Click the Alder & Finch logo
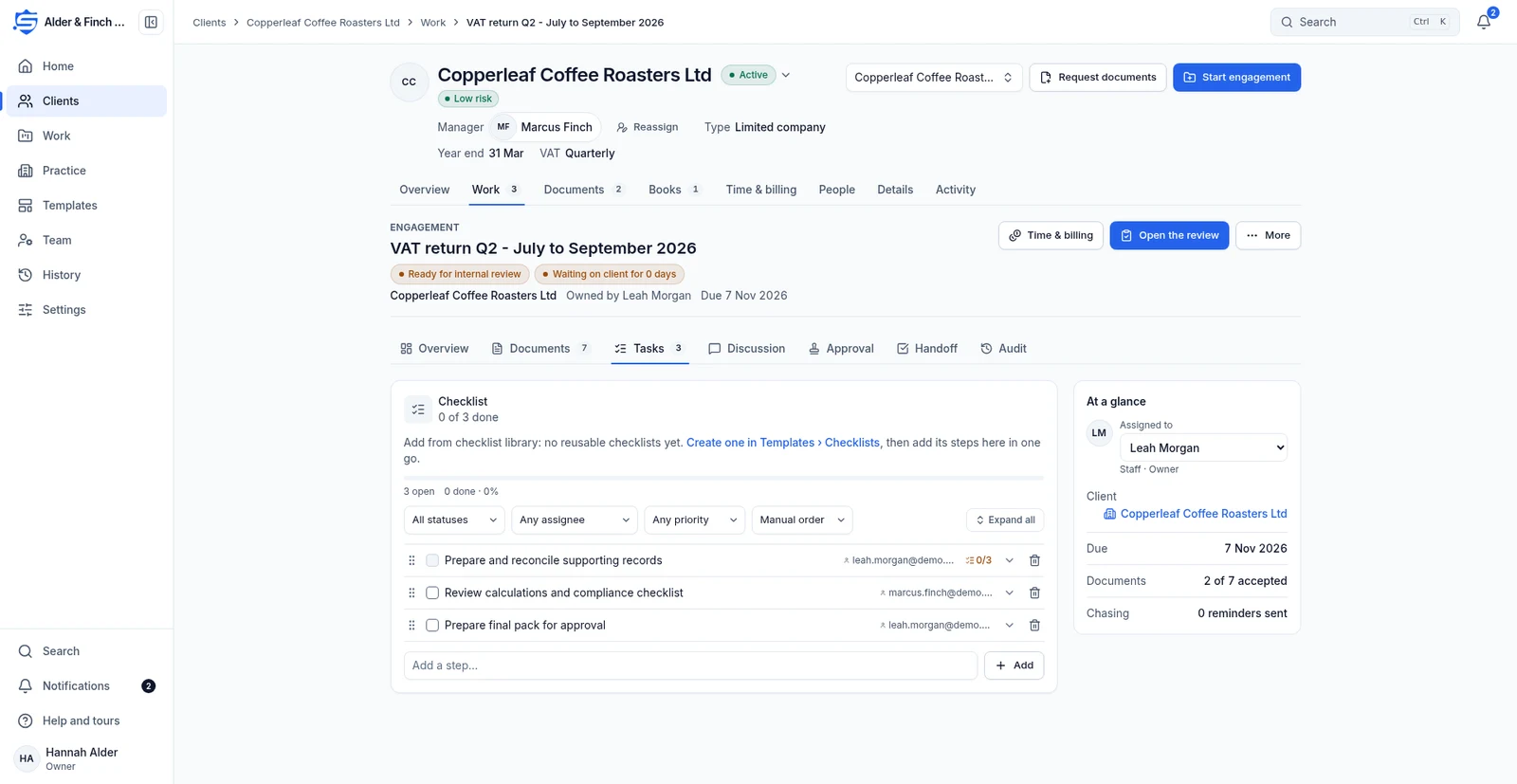 [26, 22]
